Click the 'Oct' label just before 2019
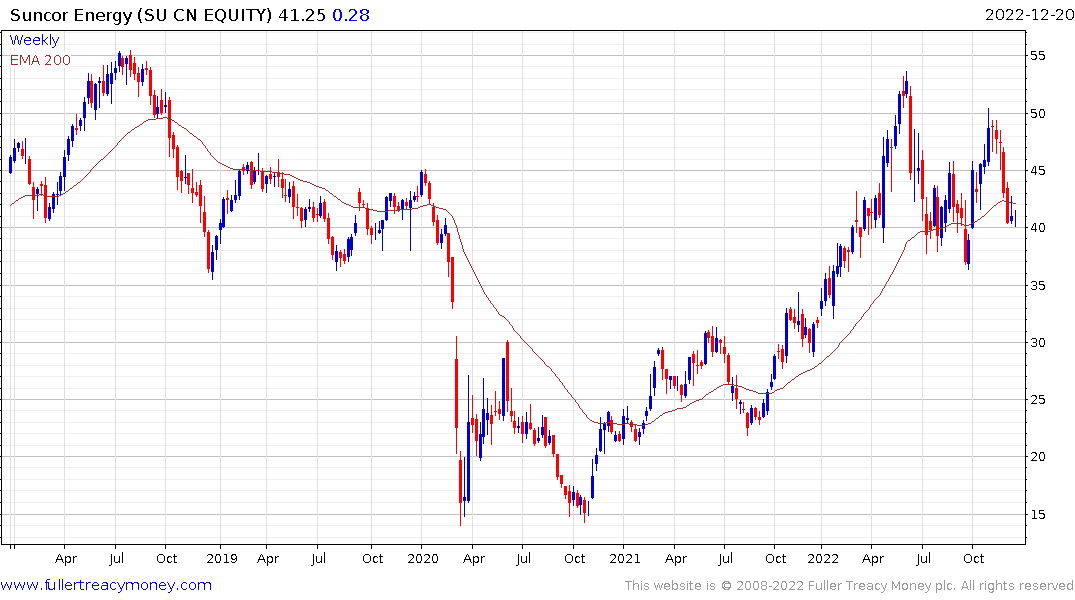1075x600 pixels. point(167,559)
